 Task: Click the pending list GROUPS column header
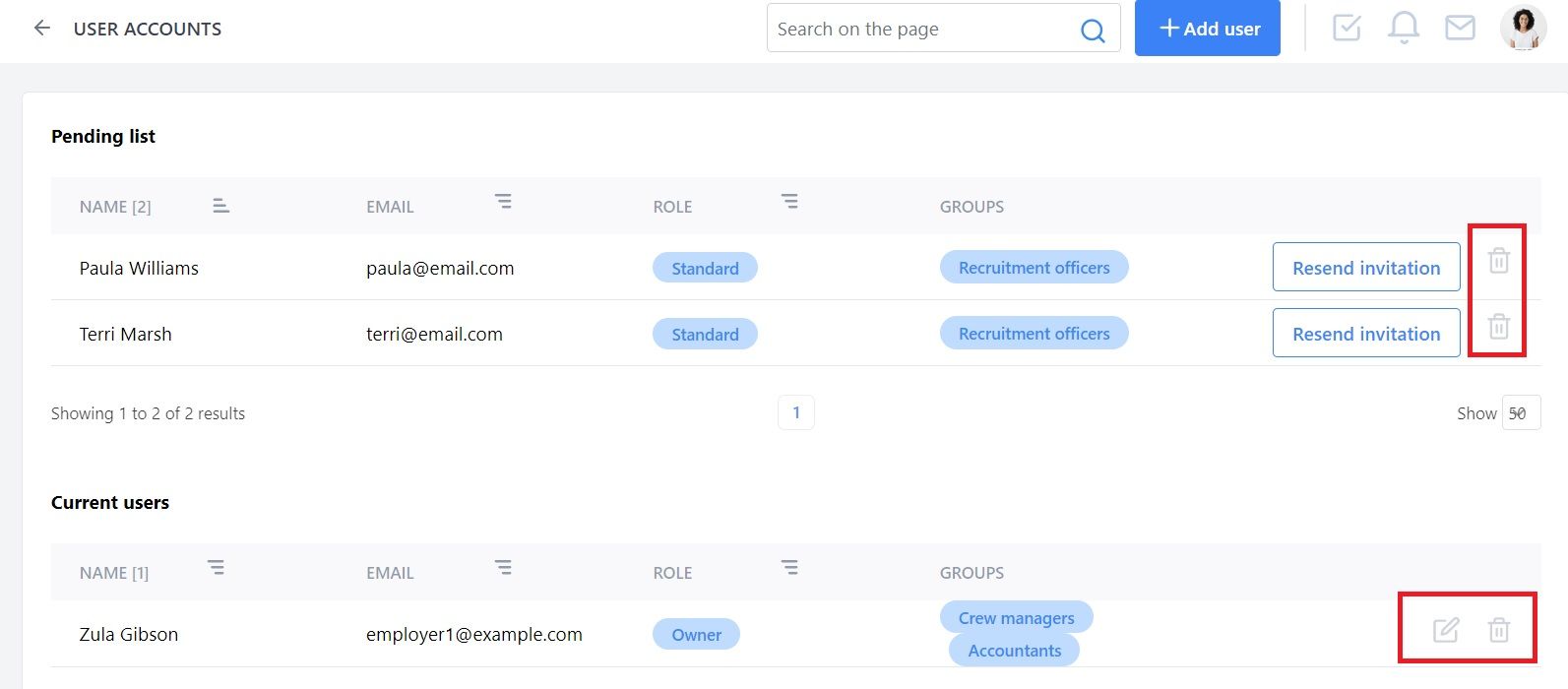972,207
